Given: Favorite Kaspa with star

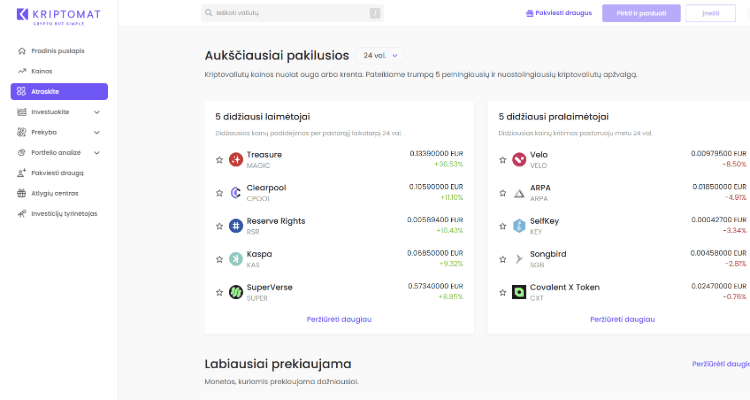Looking at the screenshot, I should click(x=219, y=259).
